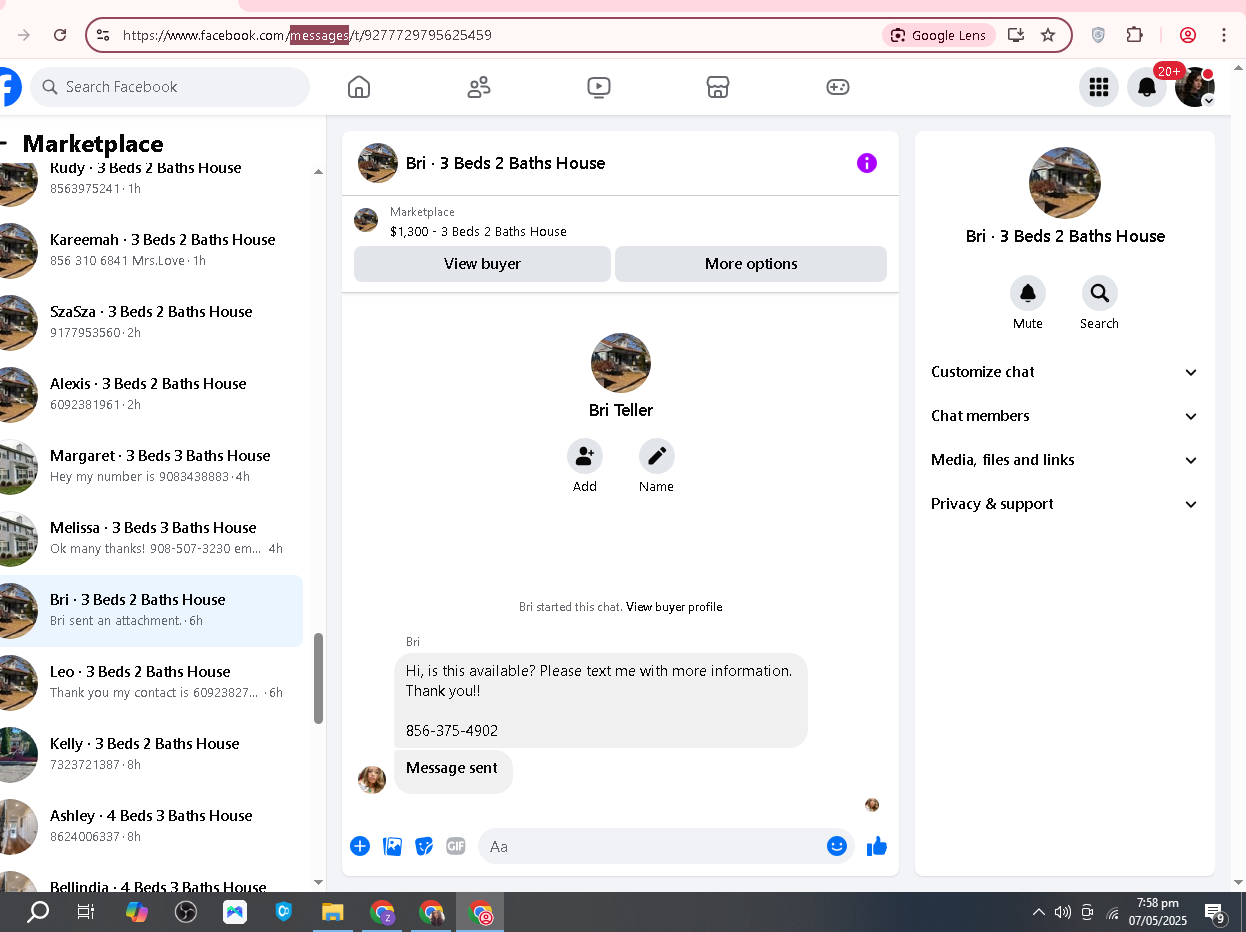The height and width of the screenshot is (932, 1246).
Task: Open the Gaming controller icon
Action: (837, 87)
